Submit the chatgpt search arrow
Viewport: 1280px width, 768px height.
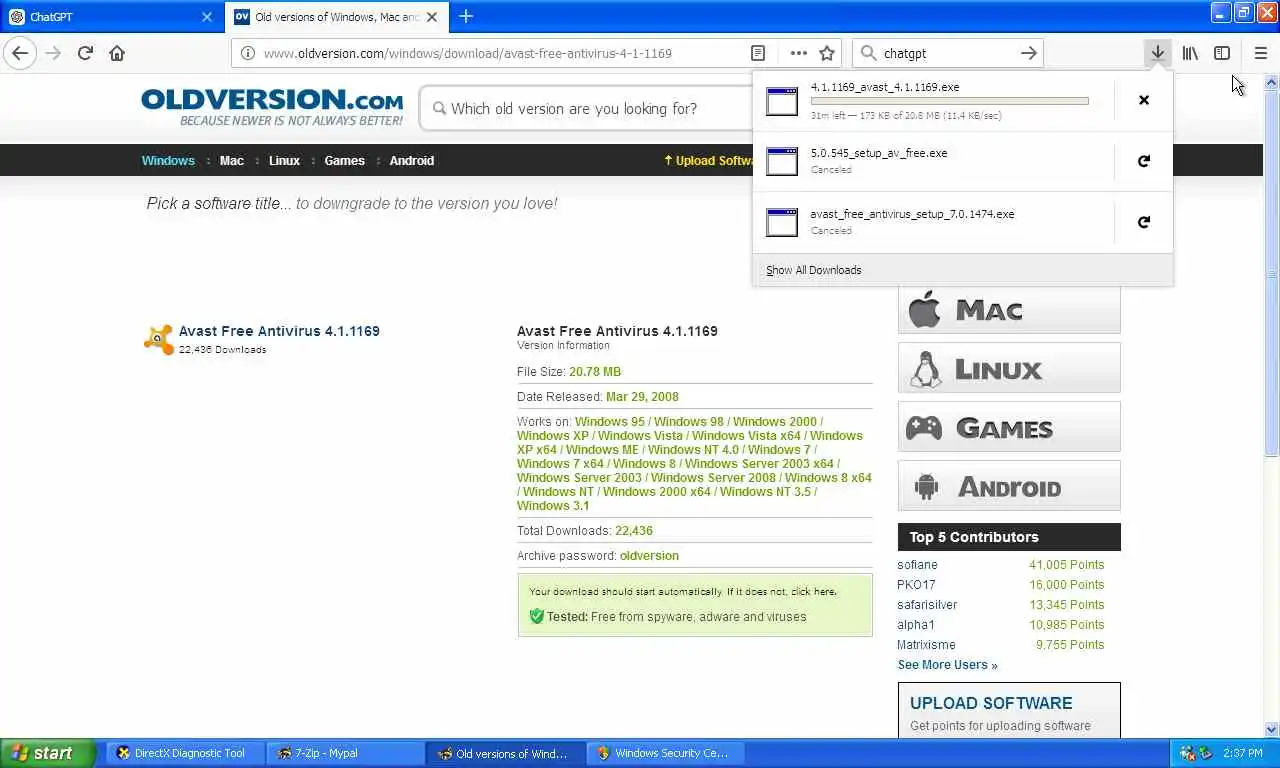click(1028, 53)
